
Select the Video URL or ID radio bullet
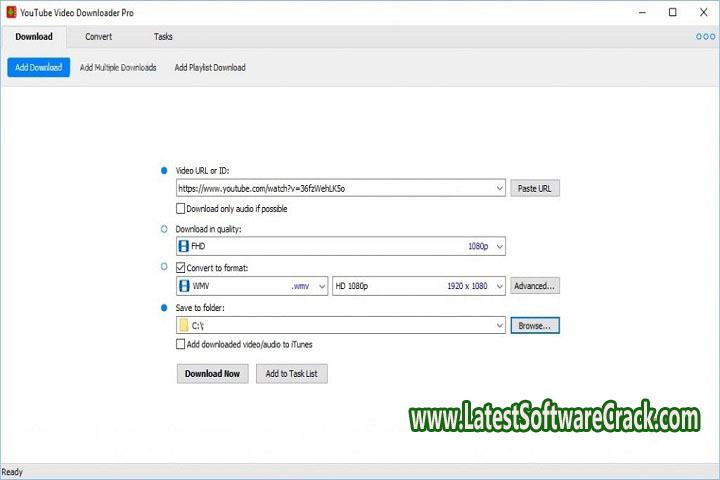(x=164, y=171)
